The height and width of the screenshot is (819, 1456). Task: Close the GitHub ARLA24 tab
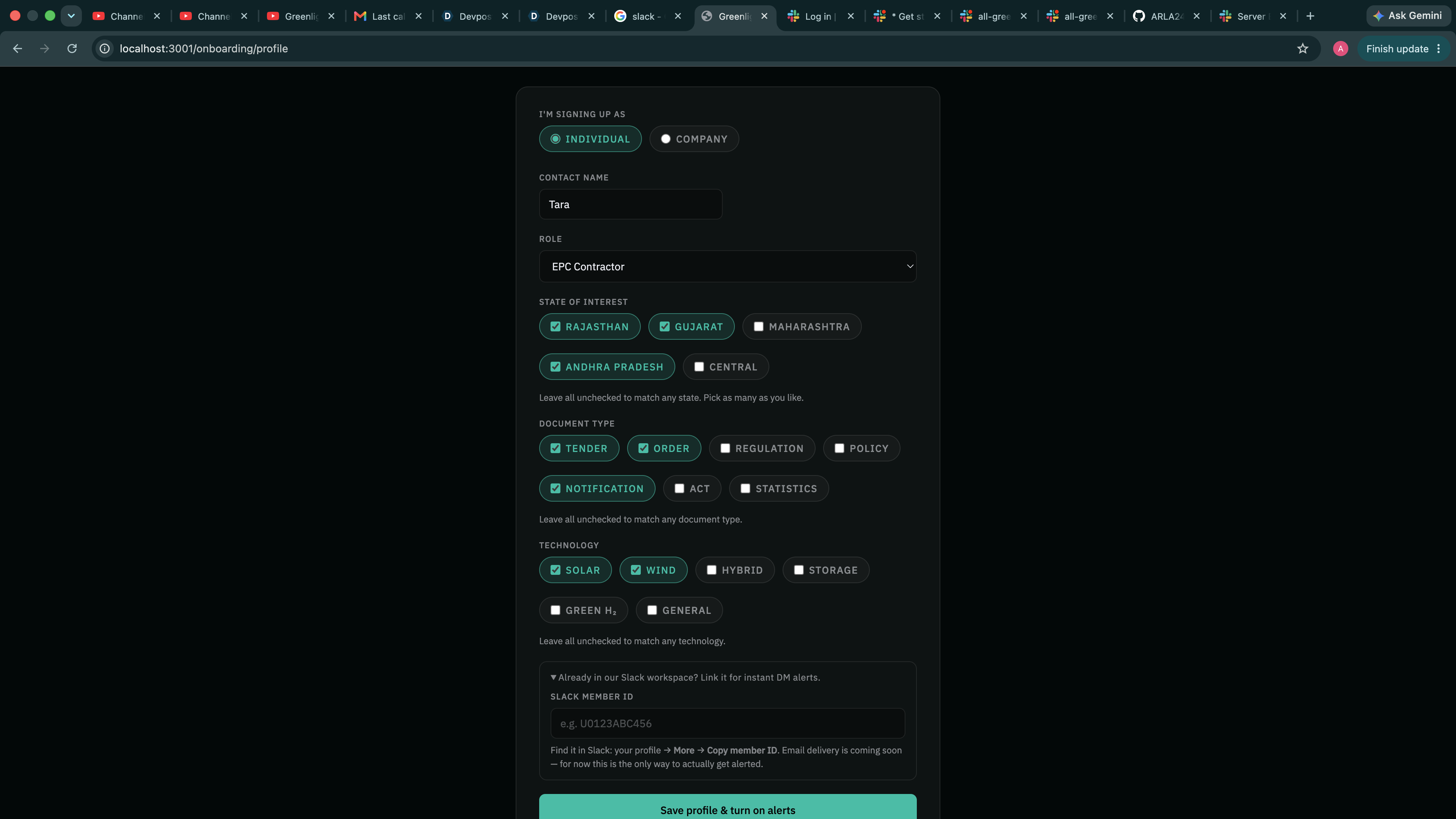click(1197, 16)
